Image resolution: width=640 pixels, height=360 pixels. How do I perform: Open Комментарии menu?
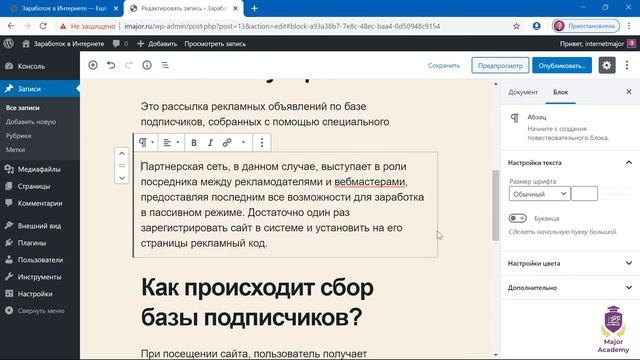click(x=40, y=203)
